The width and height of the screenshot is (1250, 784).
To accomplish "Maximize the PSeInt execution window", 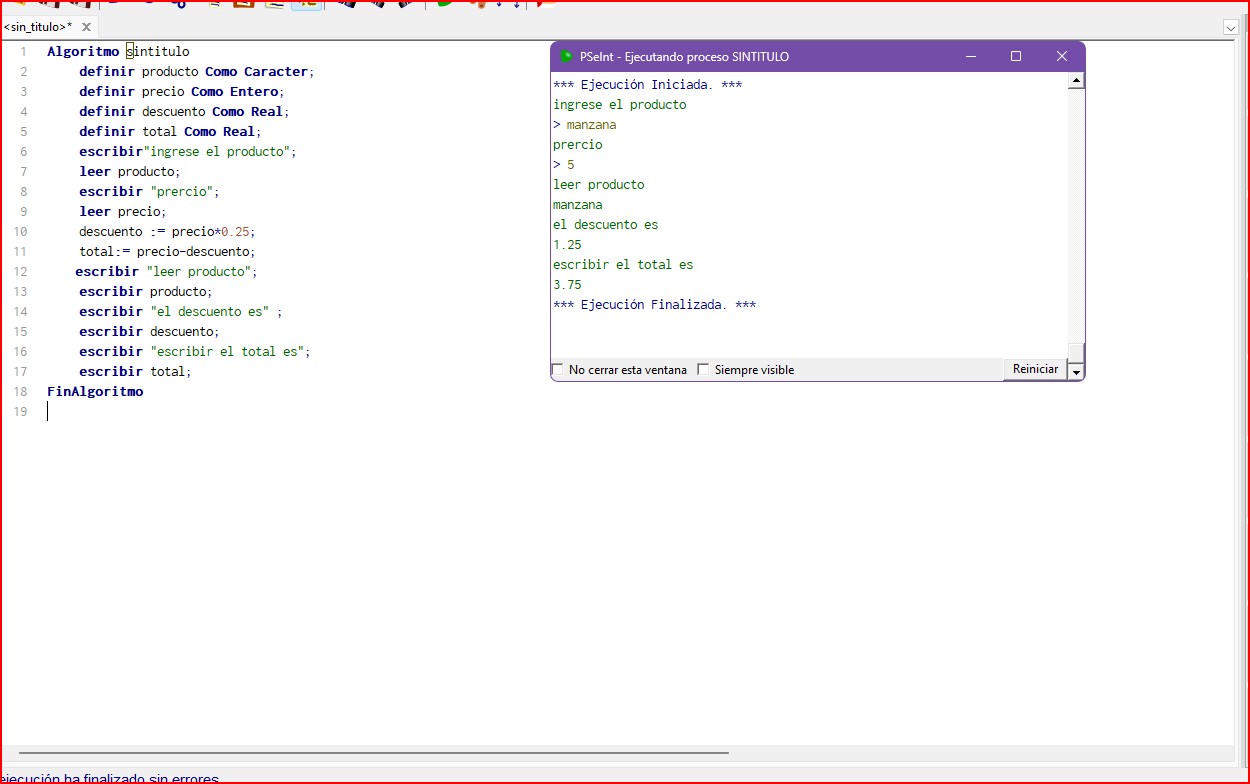I will (x=1016, y=57).
